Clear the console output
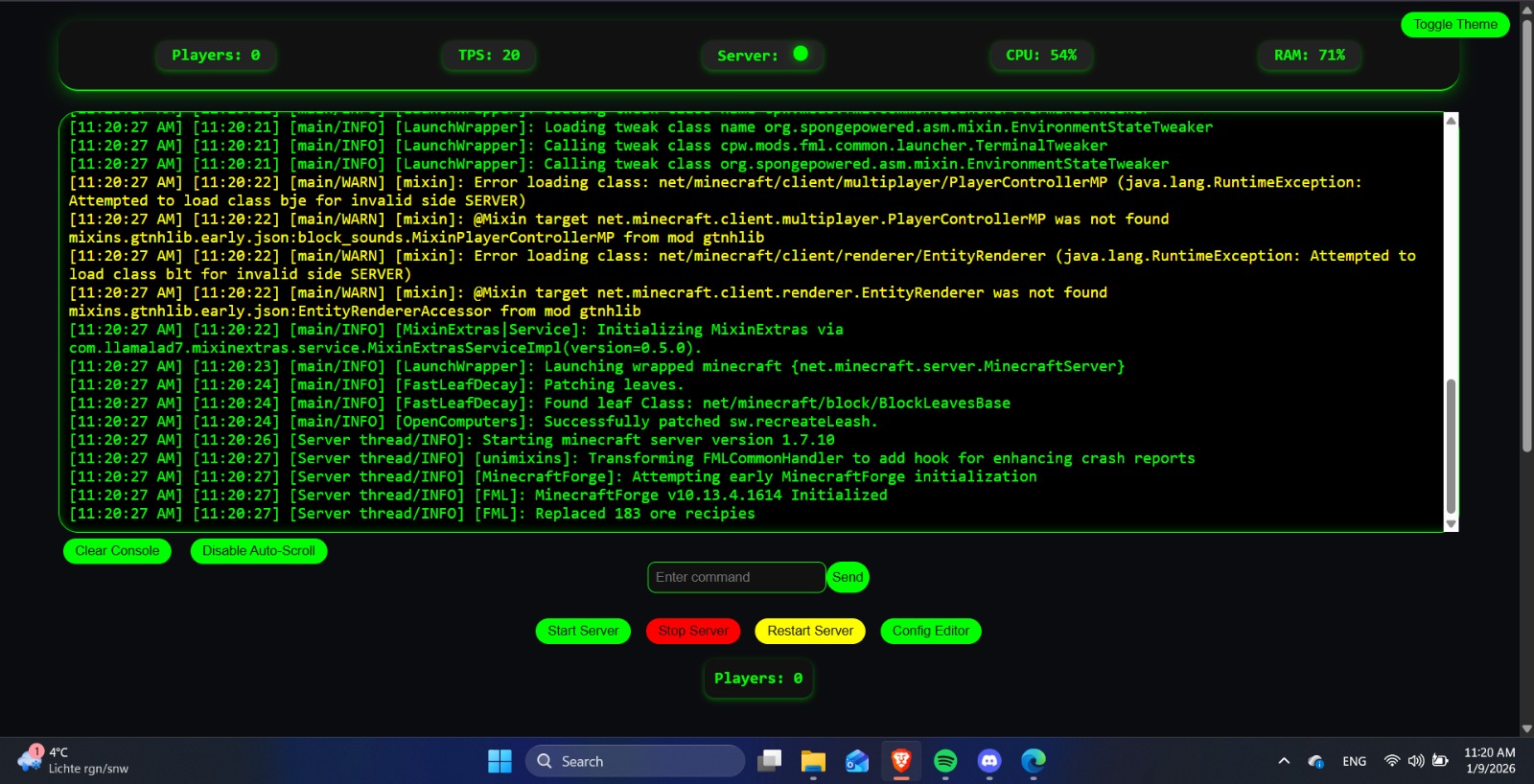The height and width of the screenshot is (784, 1534). (117, 551)
